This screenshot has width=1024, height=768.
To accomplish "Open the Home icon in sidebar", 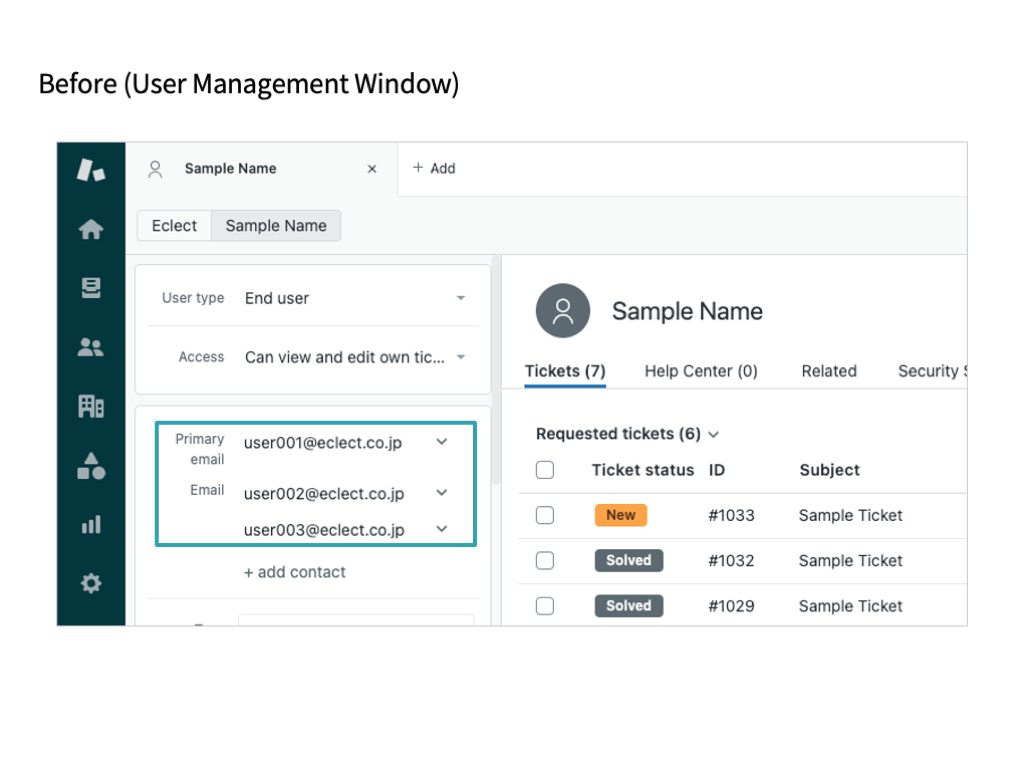I will [x=91, y=230].
